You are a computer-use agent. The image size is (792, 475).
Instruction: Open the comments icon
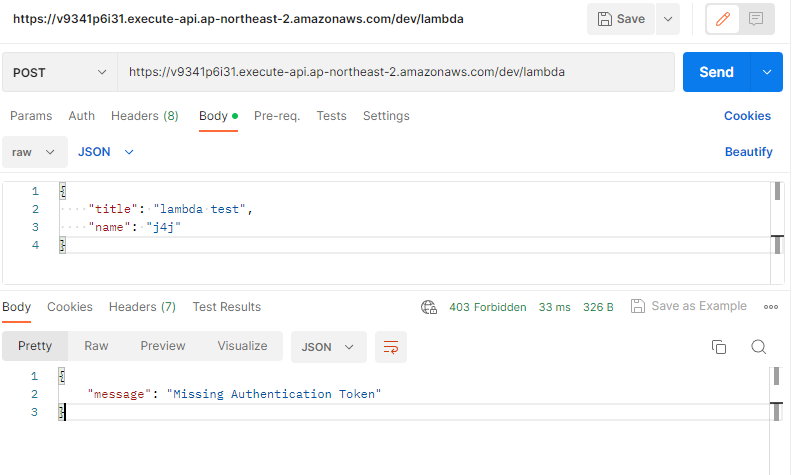coord(756,19)
